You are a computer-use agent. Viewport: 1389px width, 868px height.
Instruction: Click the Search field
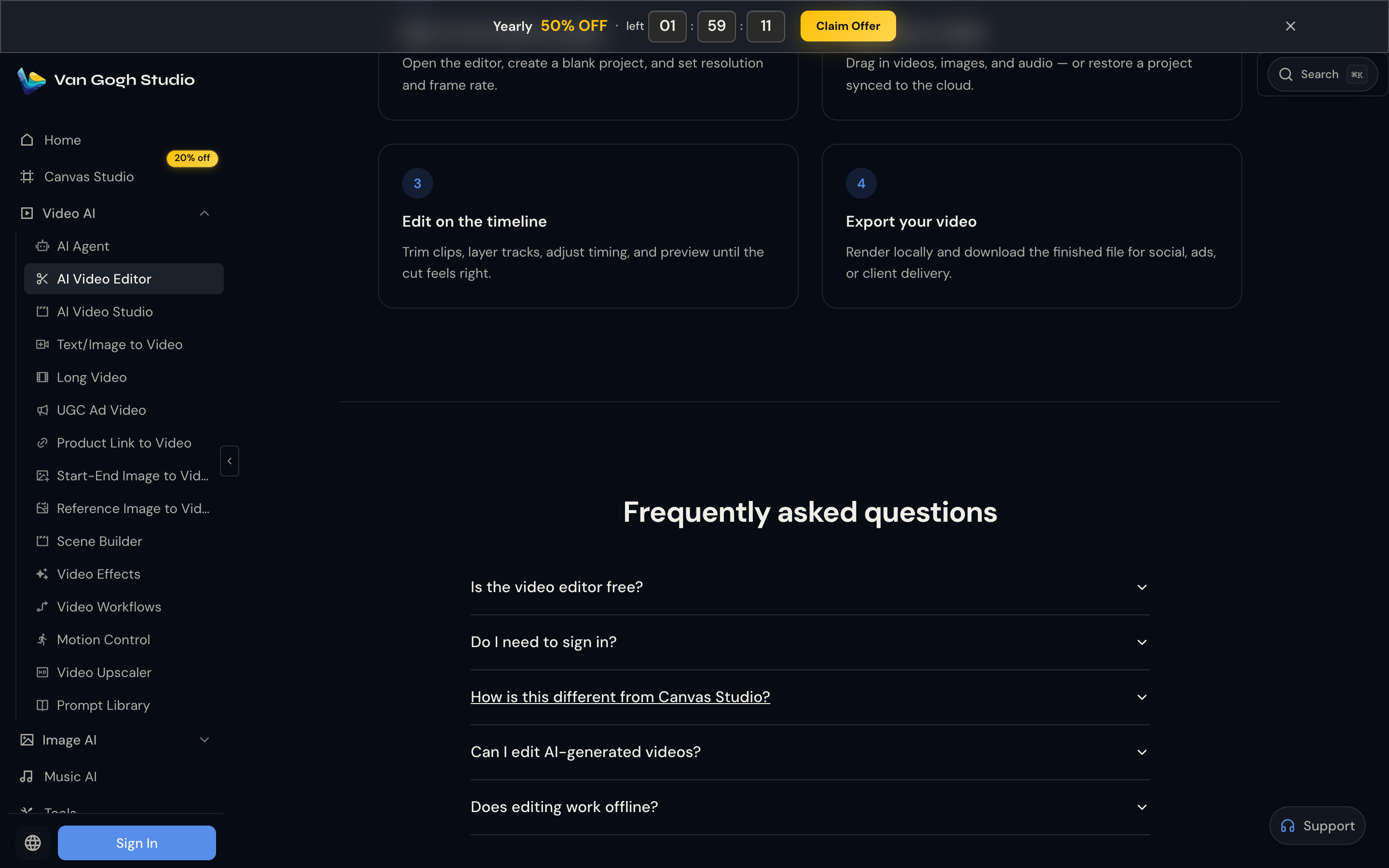[1322, 75]
